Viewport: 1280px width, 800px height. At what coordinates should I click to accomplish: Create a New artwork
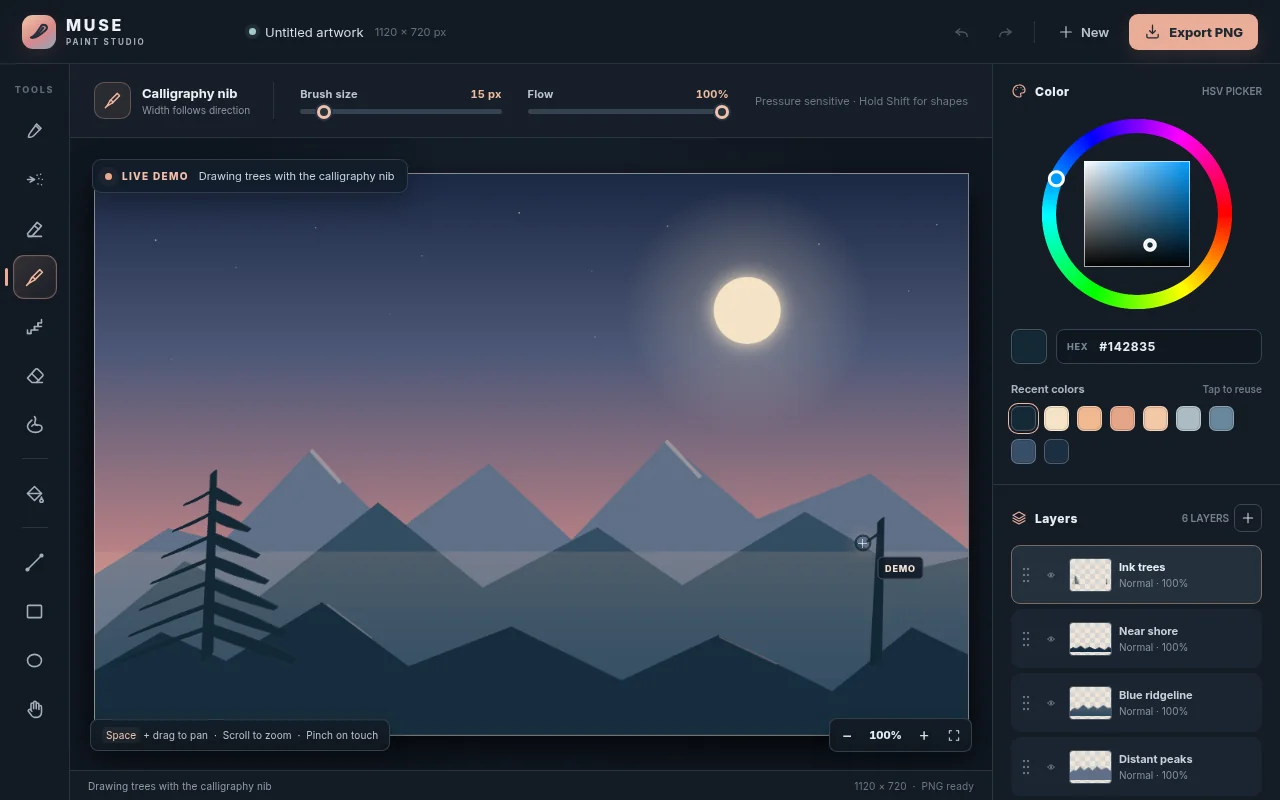pyautogui.click(x=1084, y=32)
